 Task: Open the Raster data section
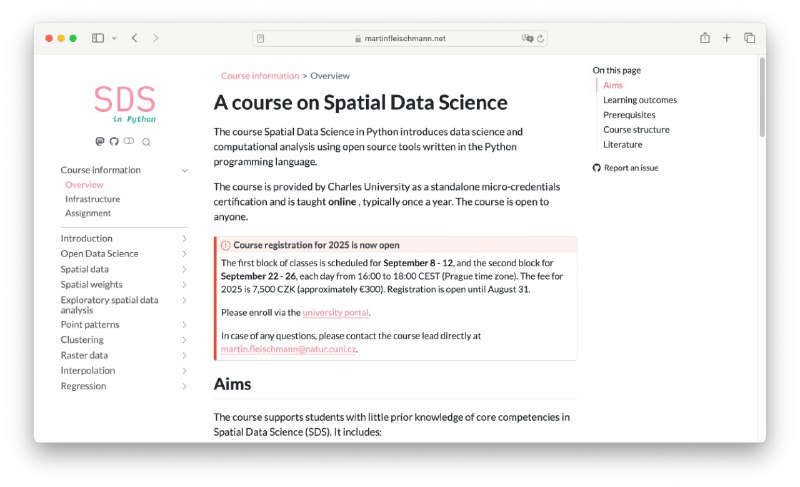click(x=84, y=355)
